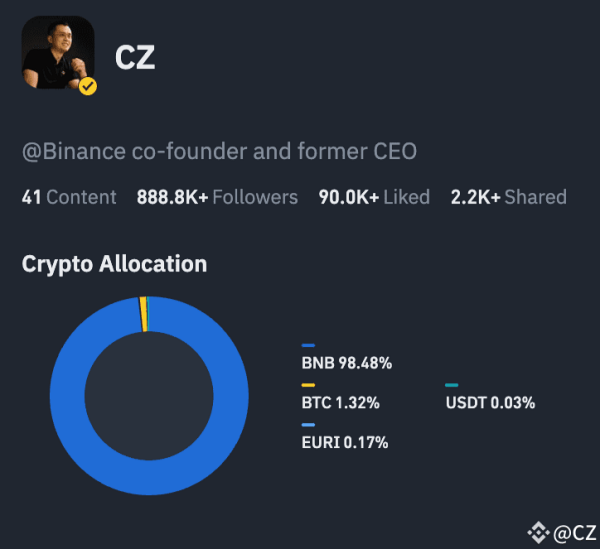View the 888.8K+ Followers count

tap(217, 197)
